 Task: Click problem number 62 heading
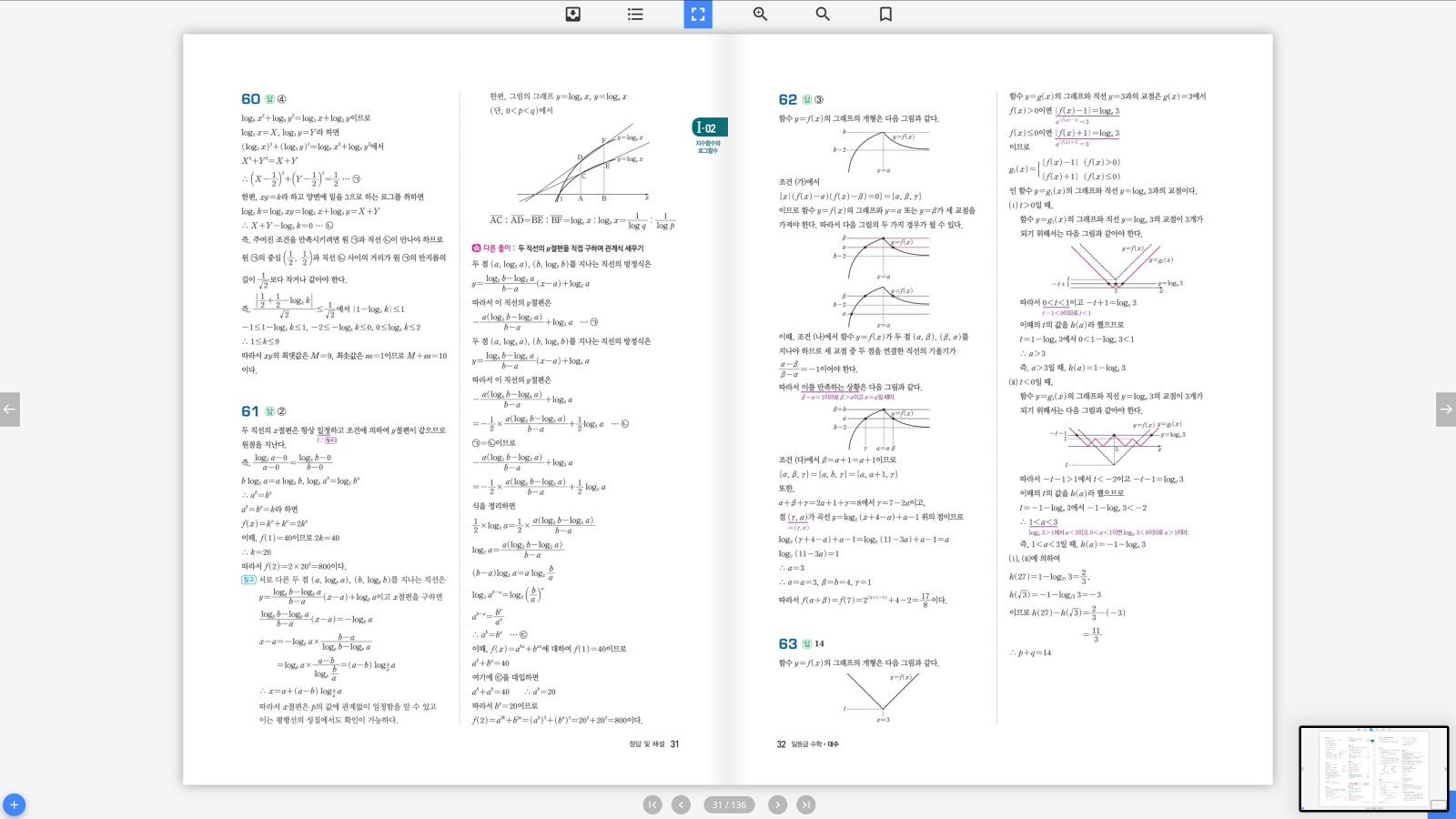tap(787, 100)
